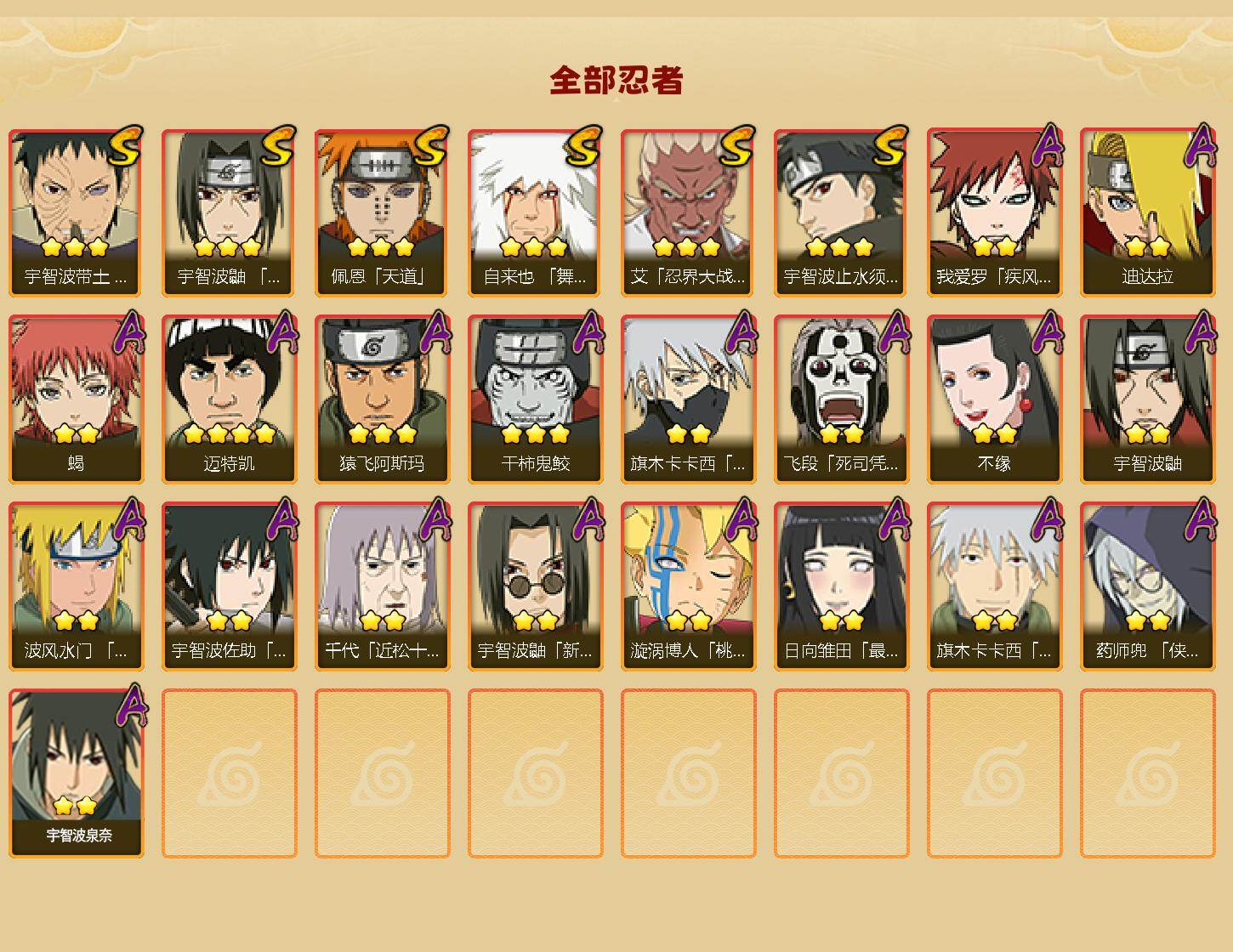Image resolution: width=1233 pixels, height=952 pixels.
Task: Pick the 波风水门 ninja card
Action: [76, 586]
